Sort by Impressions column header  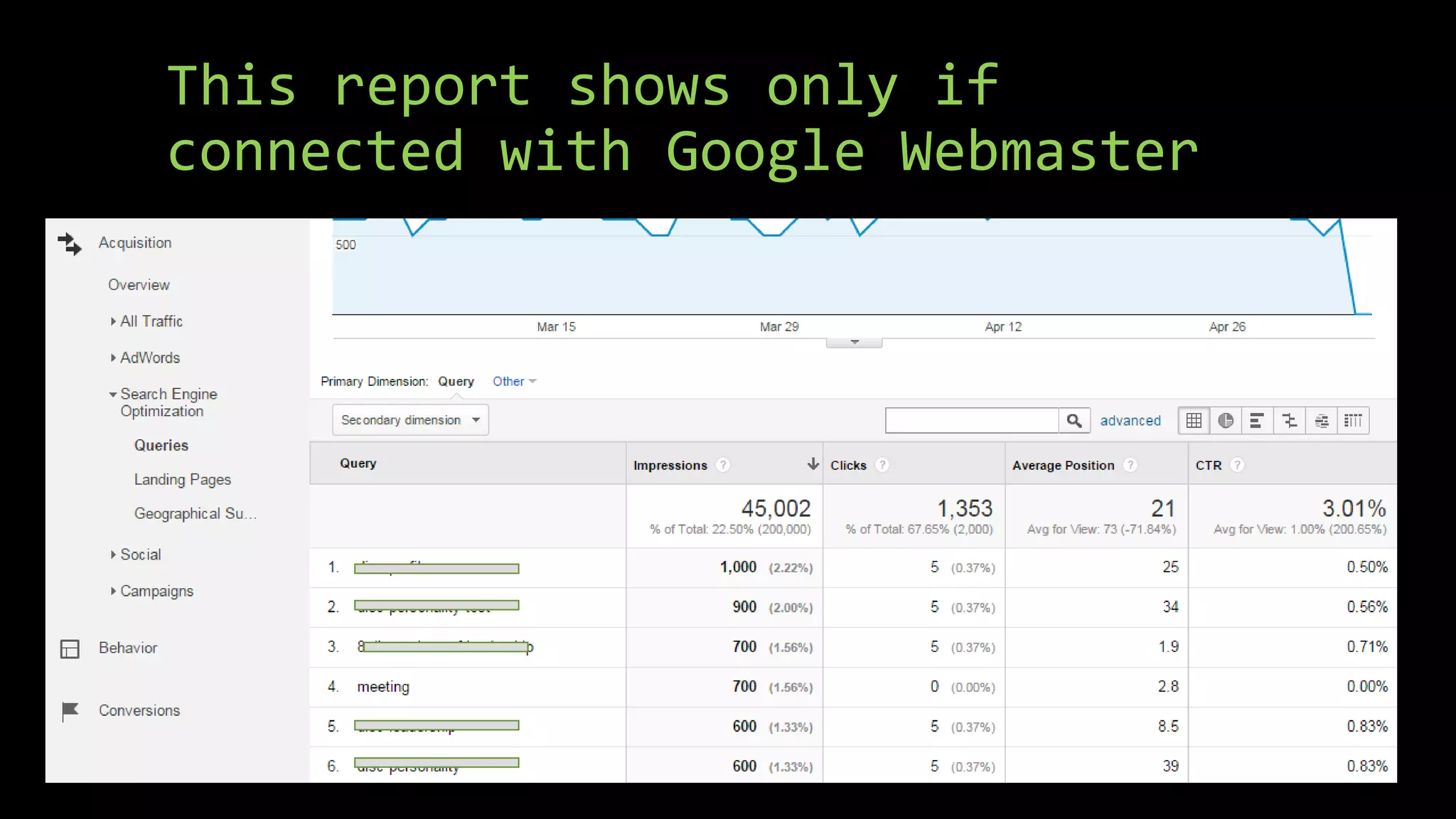[670, 466]
